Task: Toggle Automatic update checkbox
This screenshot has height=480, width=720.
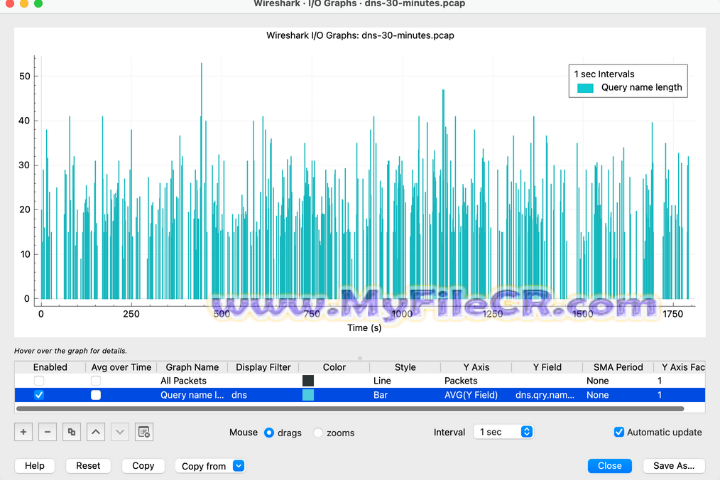Action: [x=619, y=432]
